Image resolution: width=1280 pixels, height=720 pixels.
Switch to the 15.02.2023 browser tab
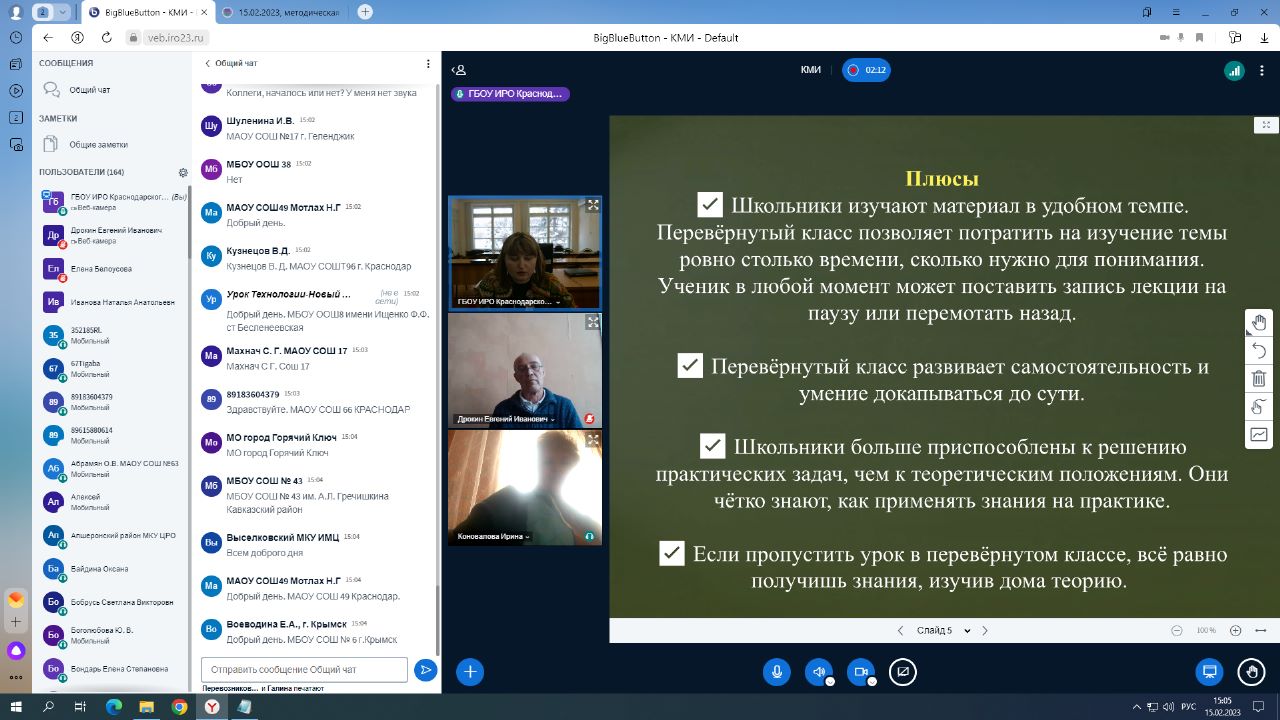pos(282,12)
